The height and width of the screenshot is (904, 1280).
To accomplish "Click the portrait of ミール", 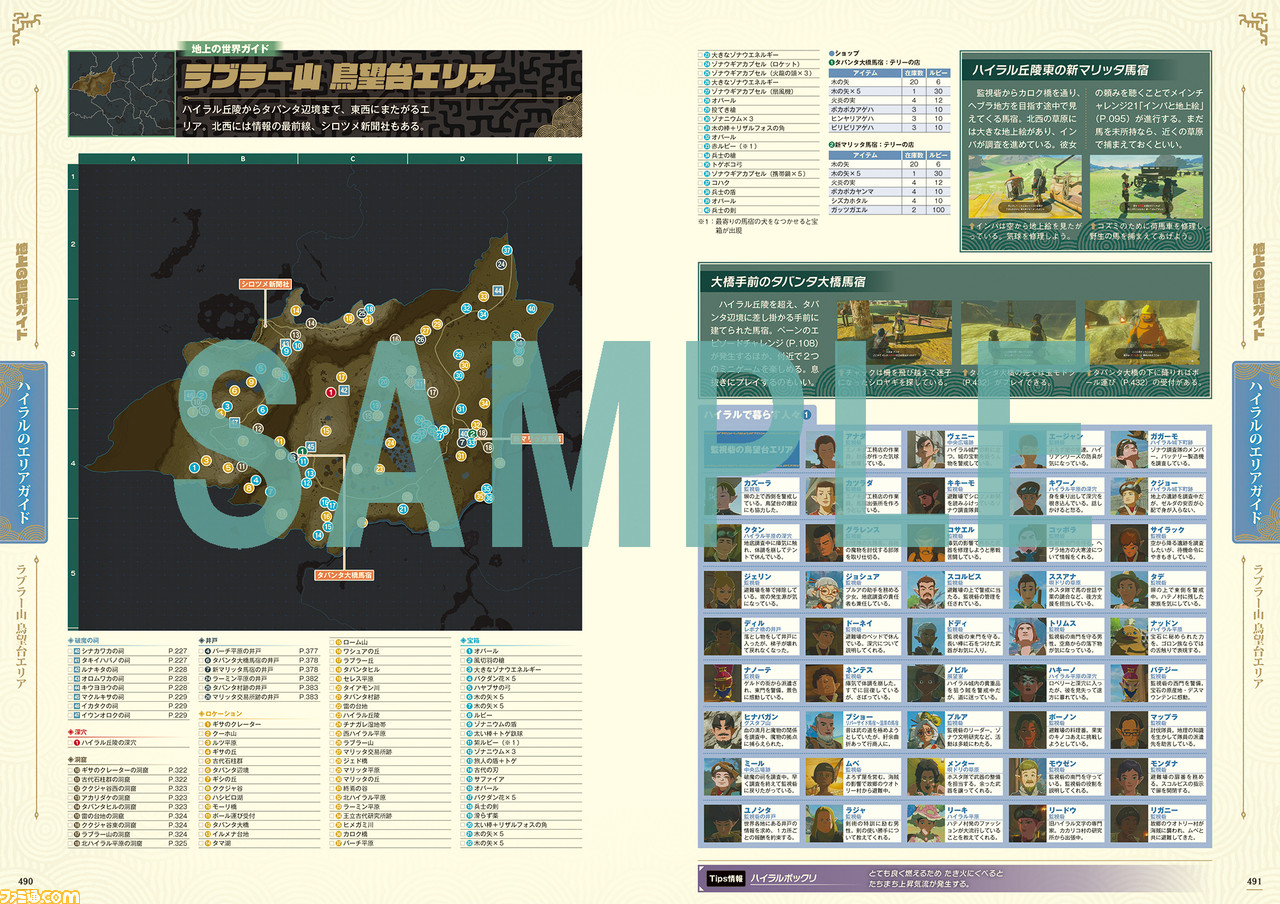I will point(724,775).
